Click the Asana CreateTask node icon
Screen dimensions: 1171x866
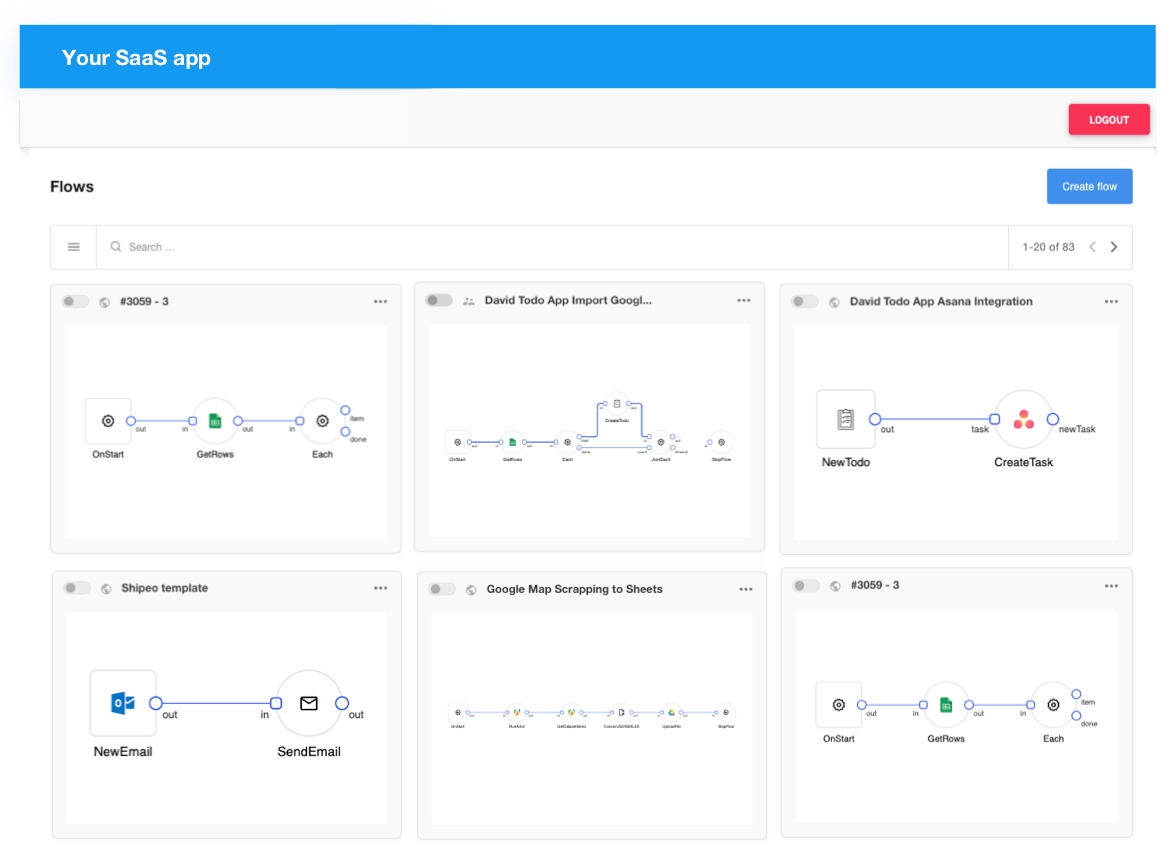coord(1023,420)
